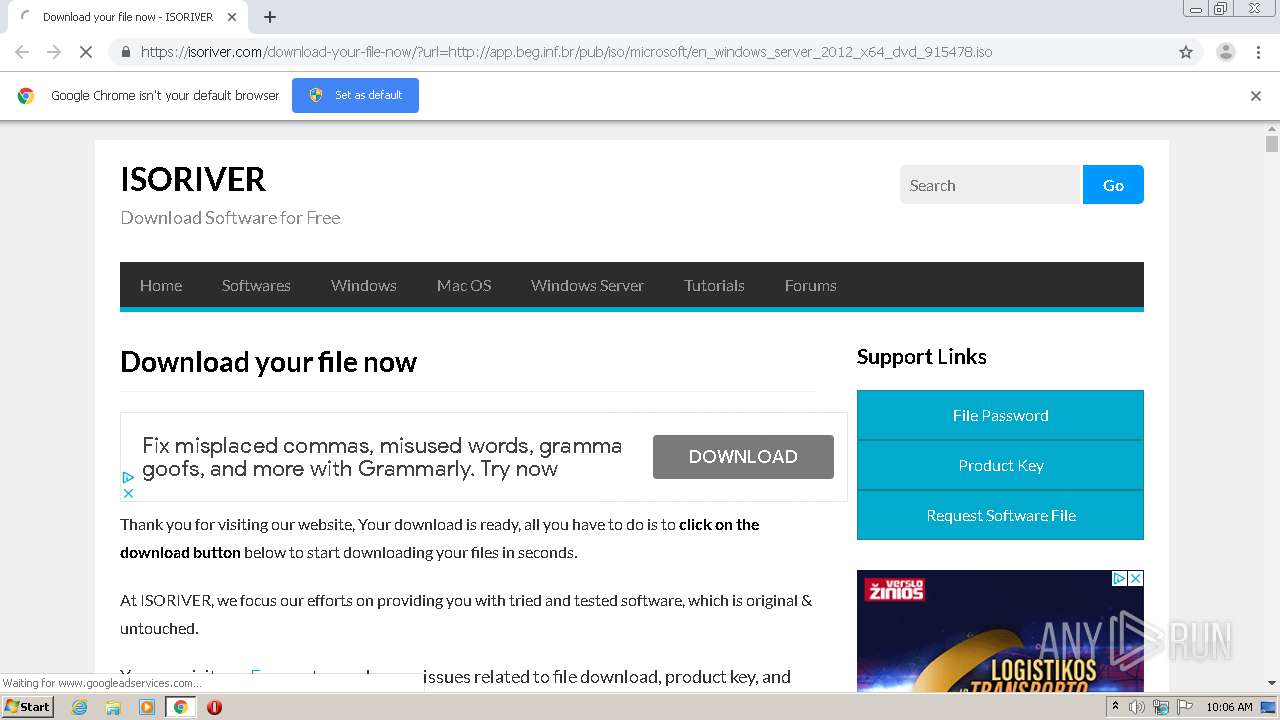Click the grey DOWNLOAD ad button

[x=743, y=457]
